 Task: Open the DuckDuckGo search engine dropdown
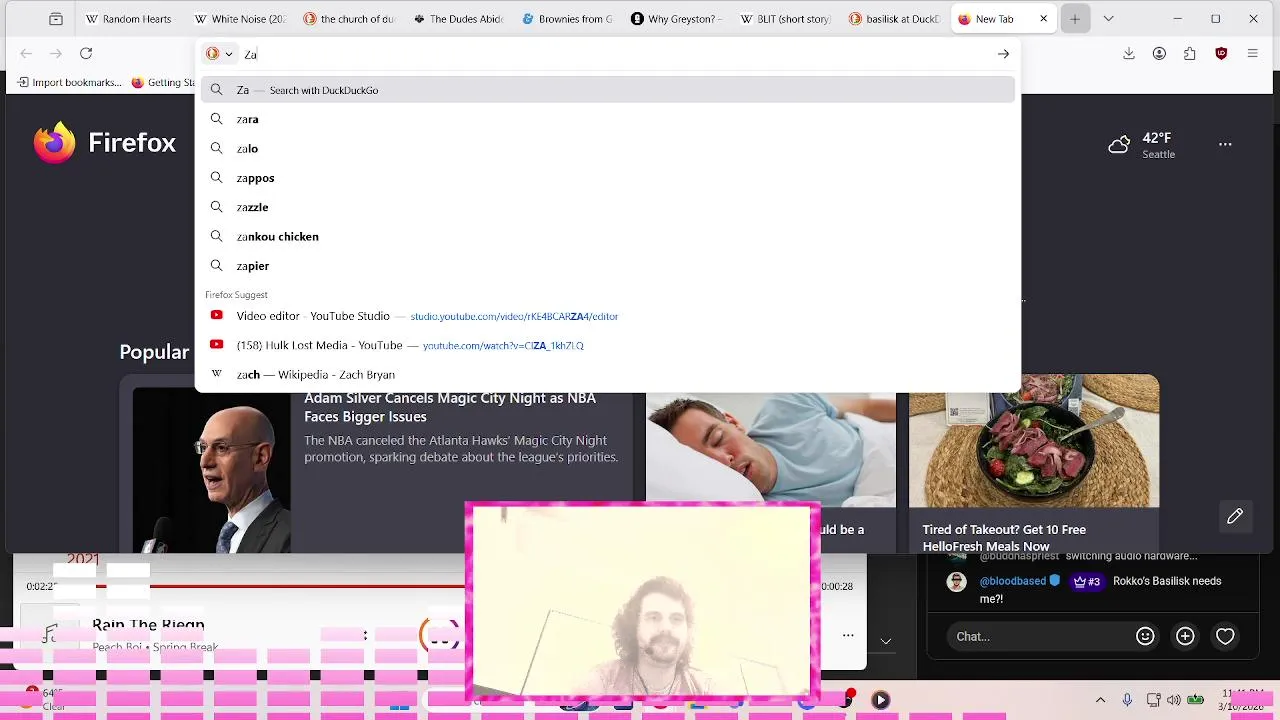click(x=219, y=54)
